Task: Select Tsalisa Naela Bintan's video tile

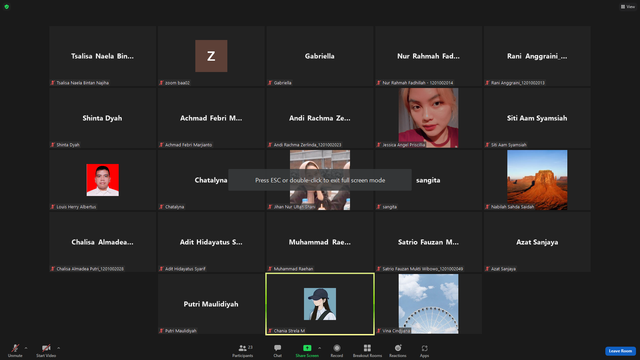Action: pyautogui.click(x=102, y=56)
